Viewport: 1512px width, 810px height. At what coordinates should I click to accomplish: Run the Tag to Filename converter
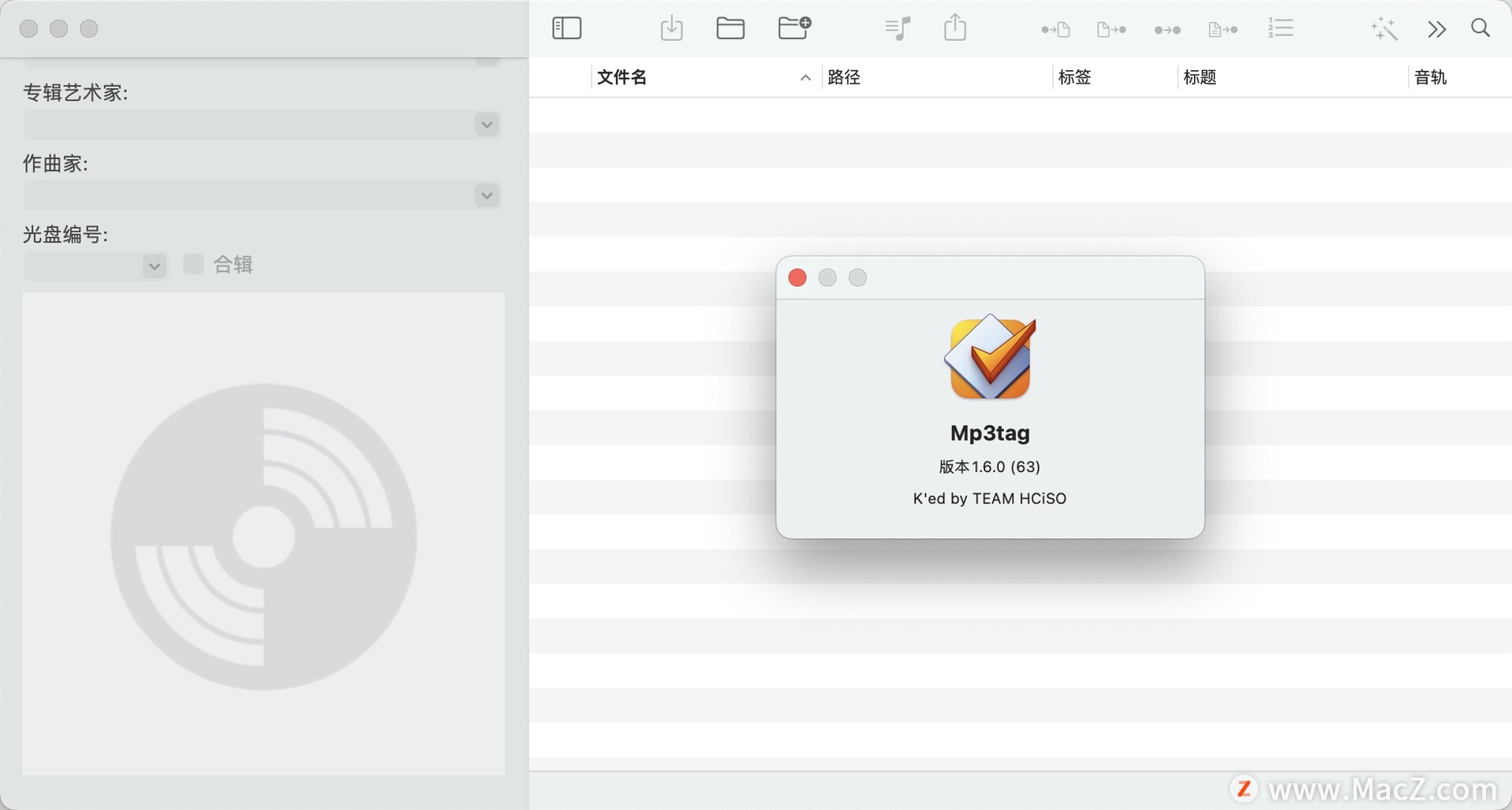(x=1055, y=29)
